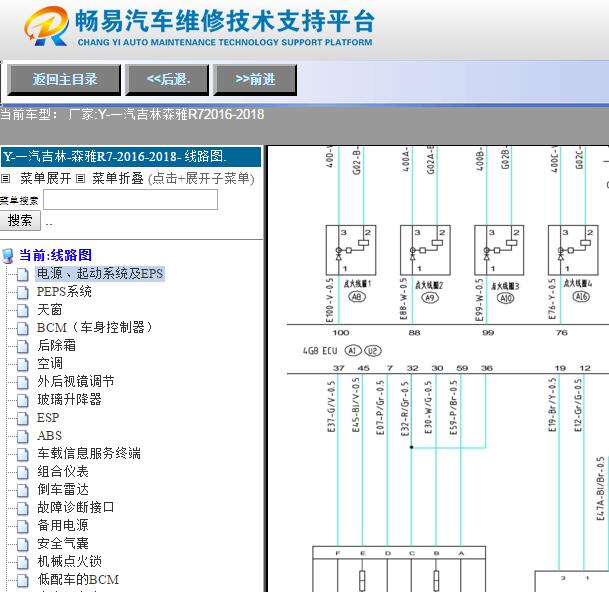Click page icon beside 故障诊断接口
This screenshot has width=609, height=592.
point(23,508)
